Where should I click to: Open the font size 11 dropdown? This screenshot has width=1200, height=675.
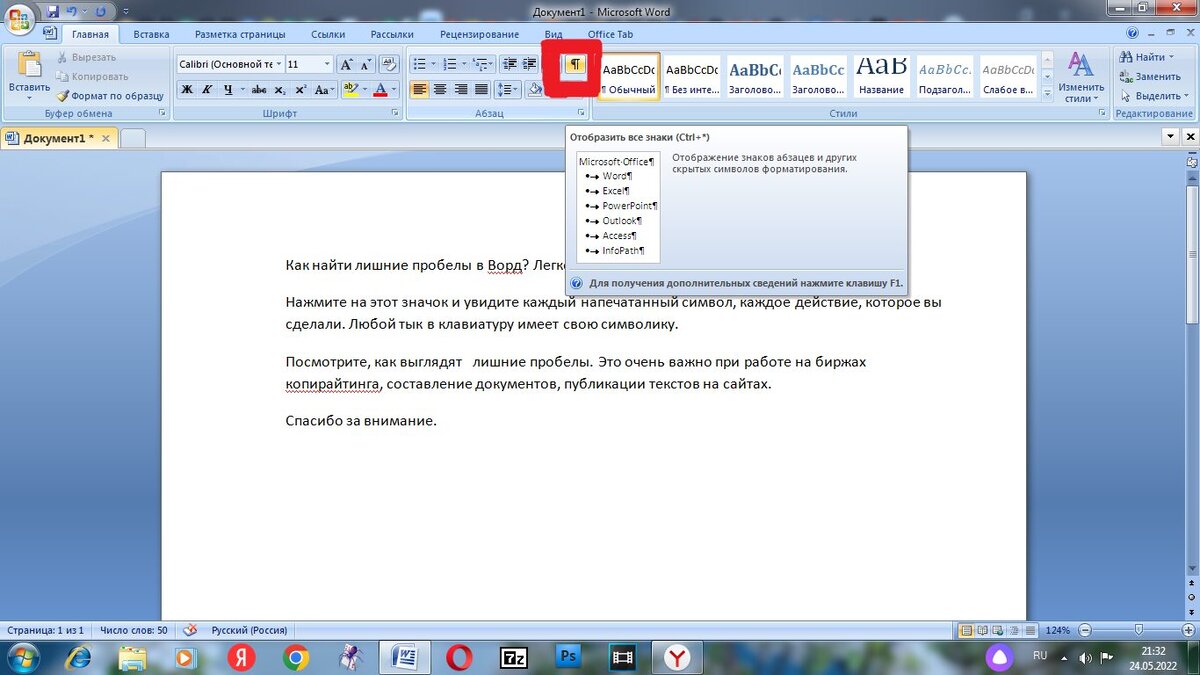tap(327, 64)
